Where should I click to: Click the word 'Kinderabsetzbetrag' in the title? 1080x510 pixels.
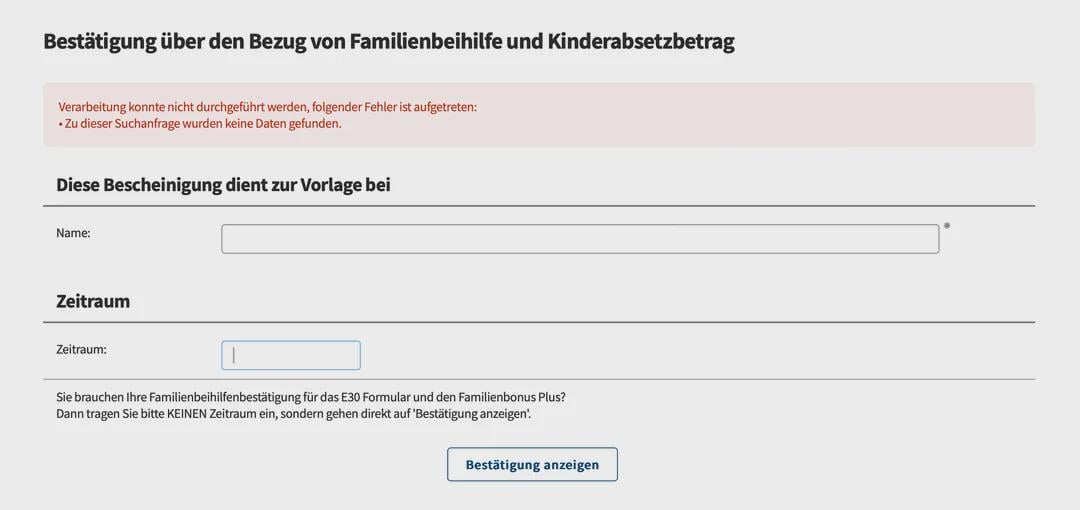(640, 41)
